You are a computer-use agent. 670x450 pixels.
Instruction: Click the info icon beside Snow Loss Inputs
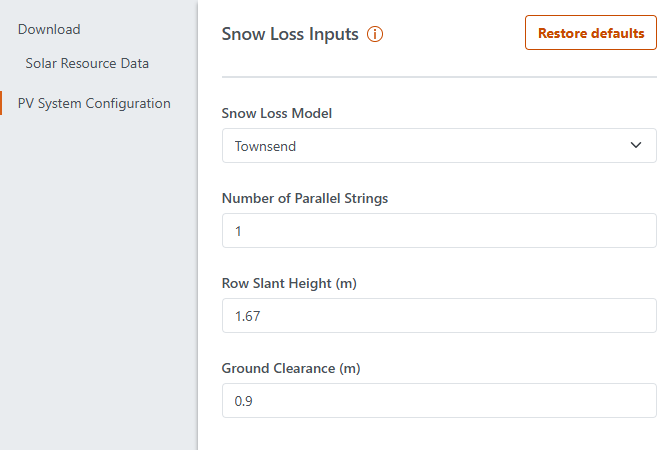click(375, 34)
